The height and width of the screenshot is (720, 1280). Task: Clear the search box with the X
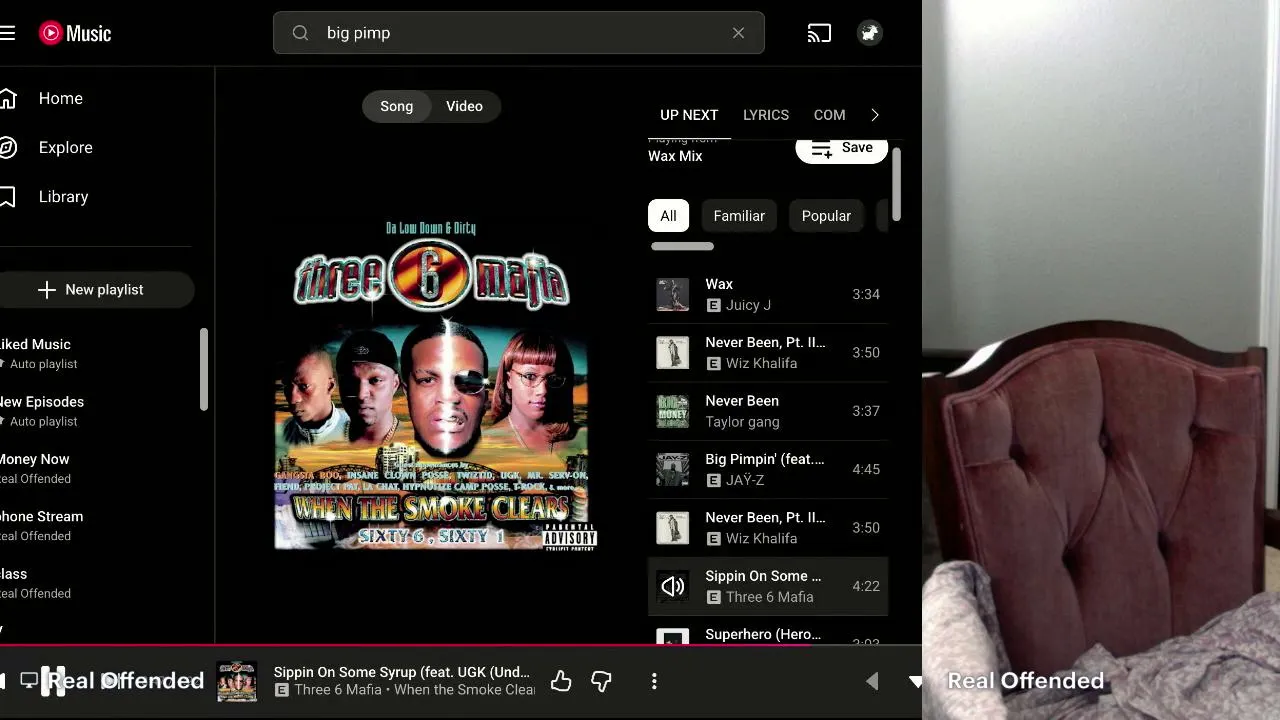pos(738,33)
